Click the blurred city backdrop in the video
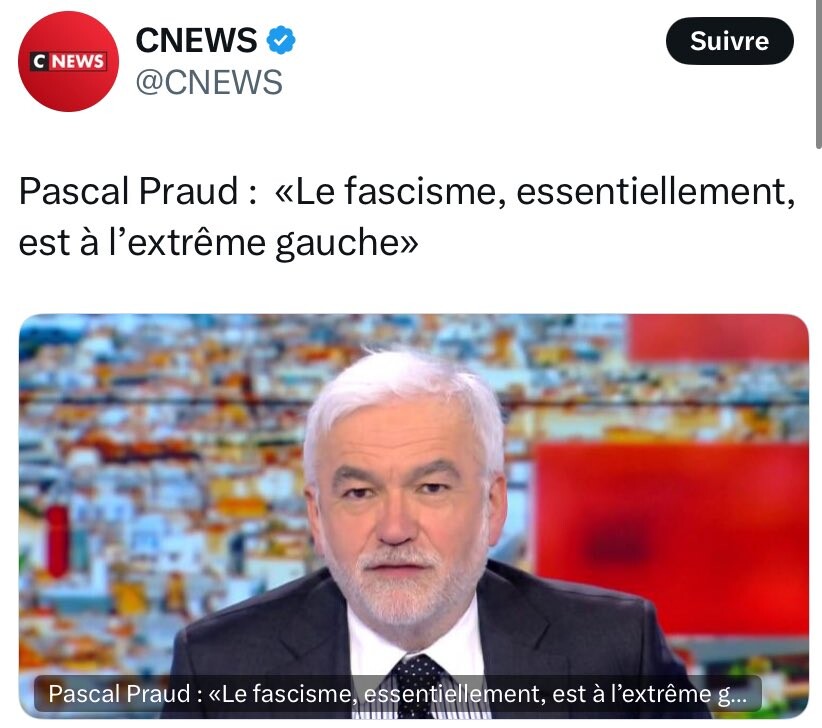Image resolution: width=822 pixels, height=728 pixels. [x=157, y=461]
